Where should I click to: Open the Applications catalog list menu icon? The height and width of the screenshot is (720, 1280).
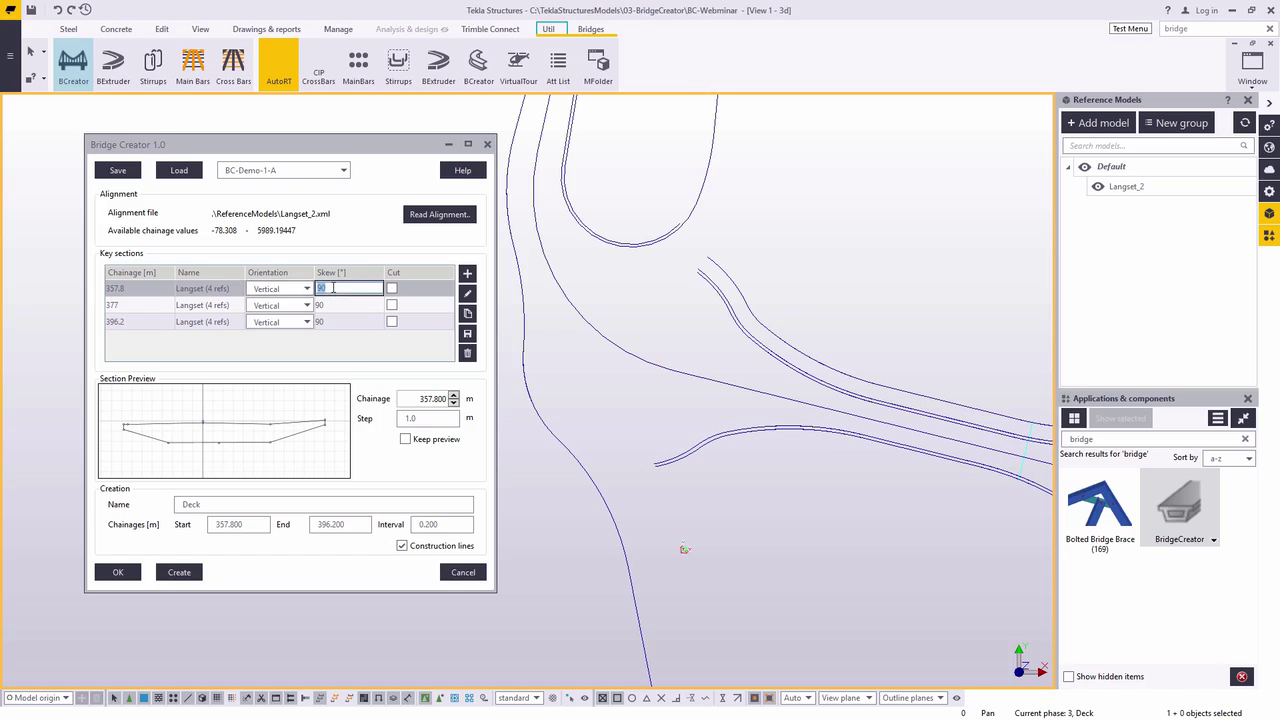point(1217,418)
